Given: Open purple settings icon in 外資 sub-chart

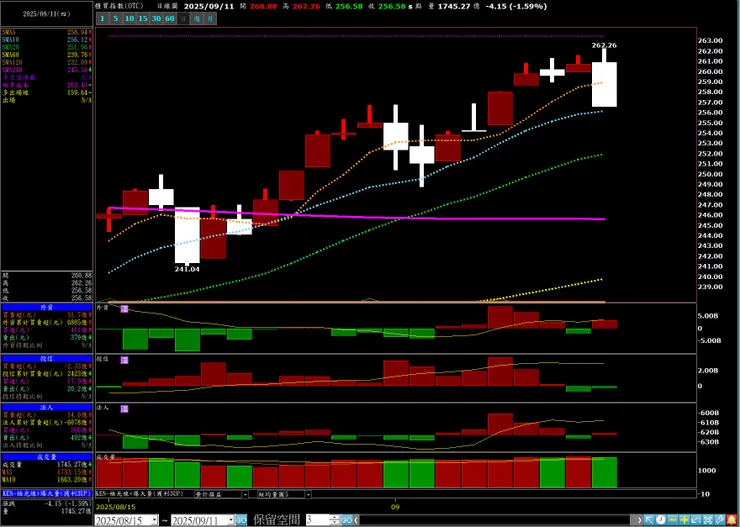Looking at the screenshot, I should 125,309.
